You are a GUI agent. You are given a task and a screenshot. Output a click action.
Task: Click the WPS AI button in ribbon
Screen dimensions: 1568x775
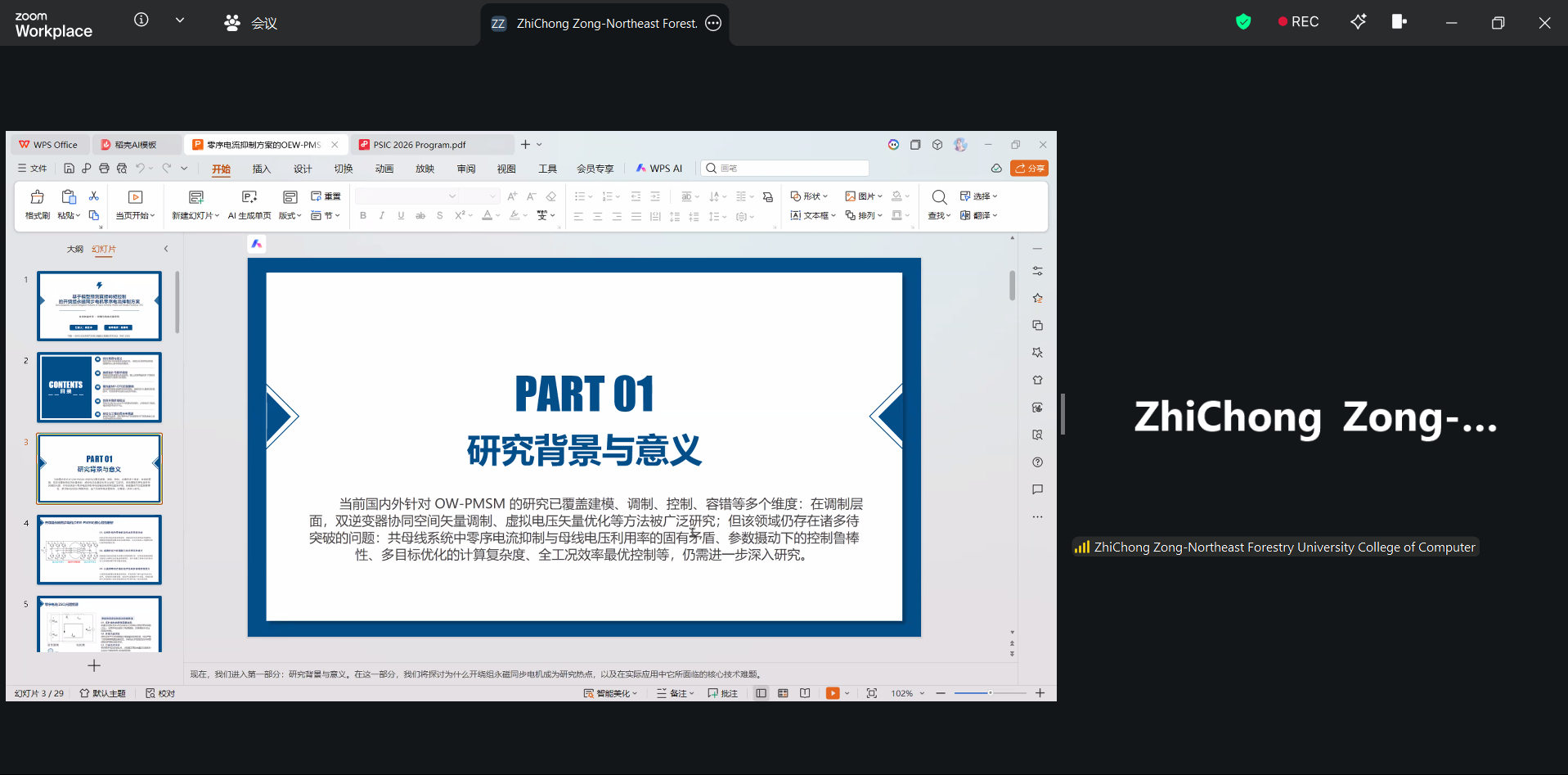(x=659, y=169)
